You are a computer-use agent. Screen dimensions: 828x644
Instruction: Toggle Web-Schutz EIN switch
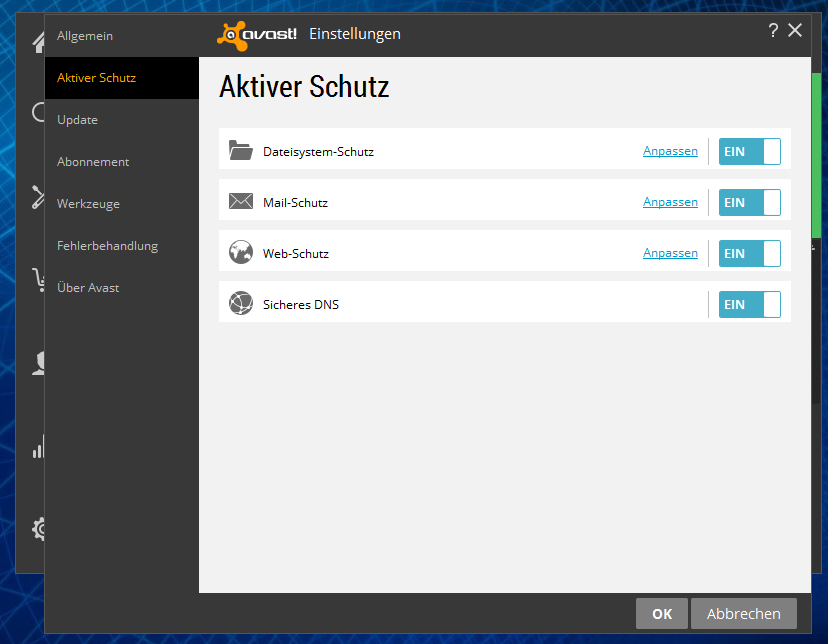click(x=749, y=253)
